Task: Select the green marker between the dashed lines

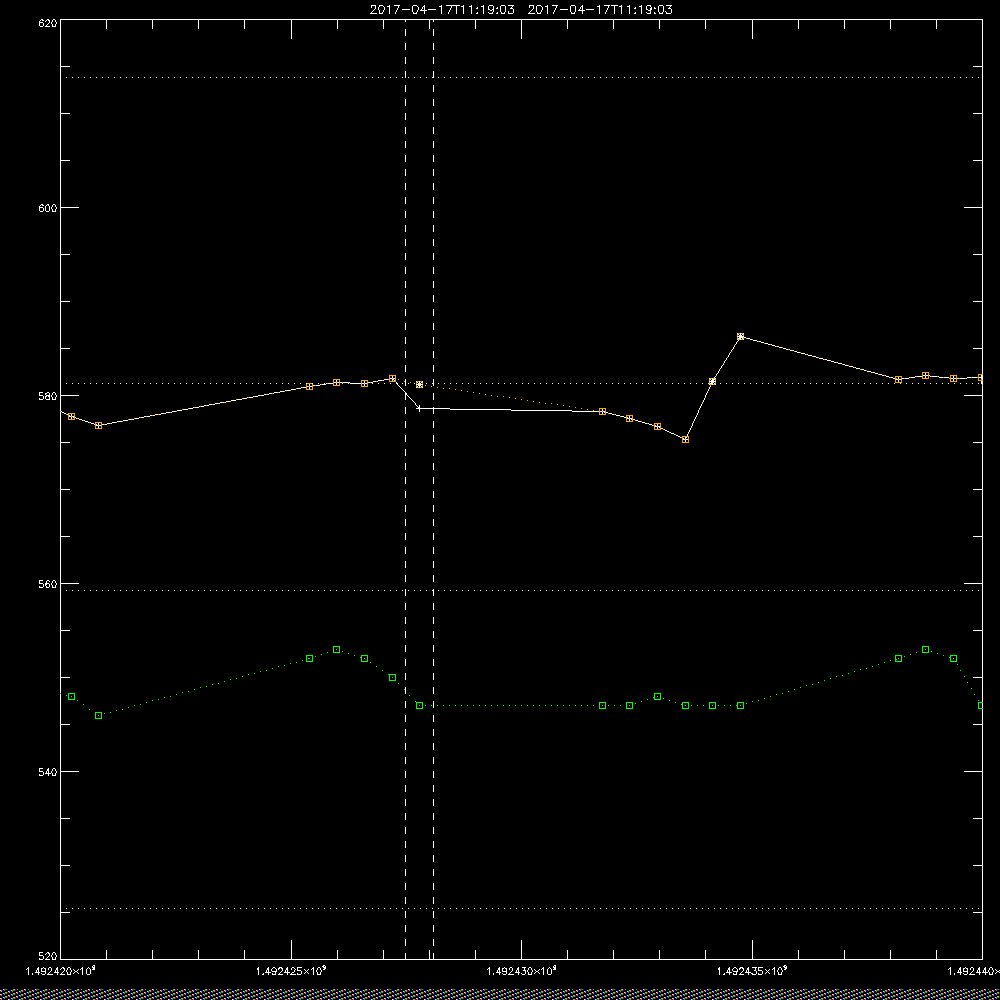Action: coord(419,705)
